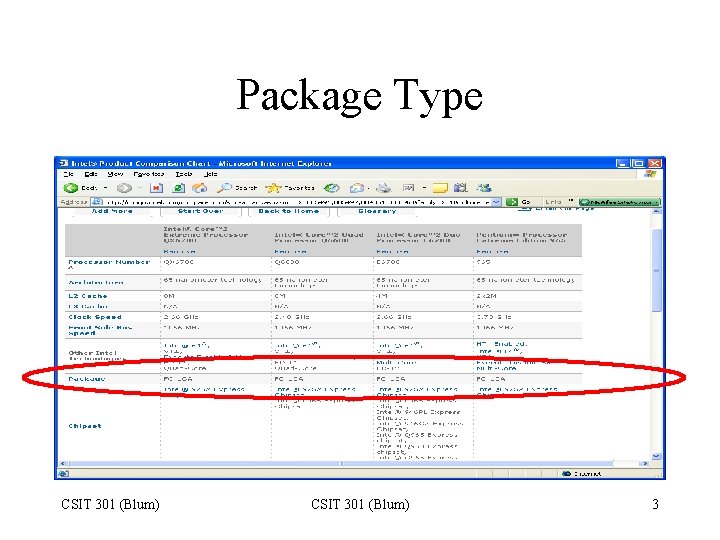Open Forward button history dropdown arrow
720x540 pixels.
tap(140, 188)
